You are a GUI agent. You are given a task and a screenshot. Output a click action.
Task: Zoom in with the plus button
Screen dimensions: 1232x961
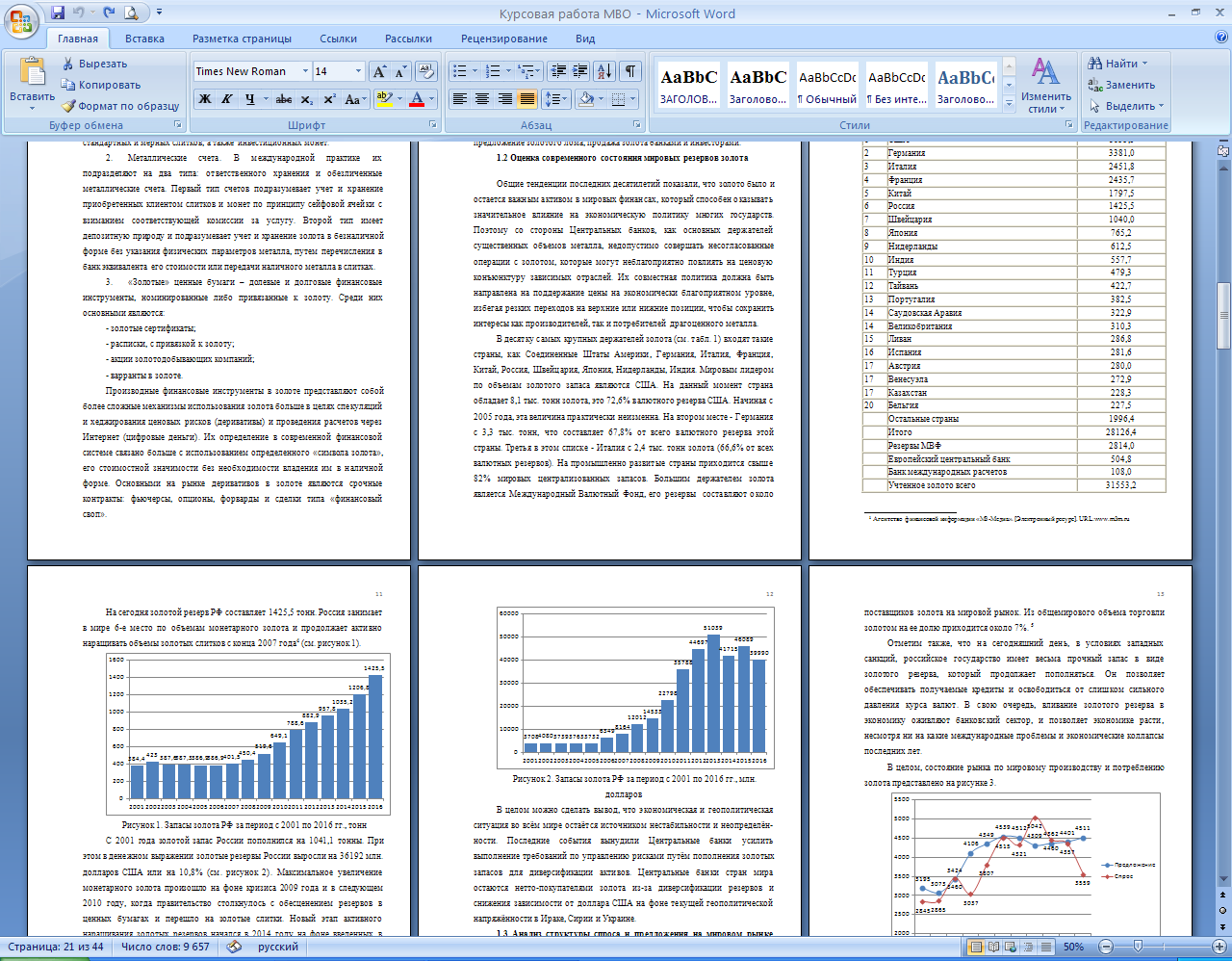1218,948
